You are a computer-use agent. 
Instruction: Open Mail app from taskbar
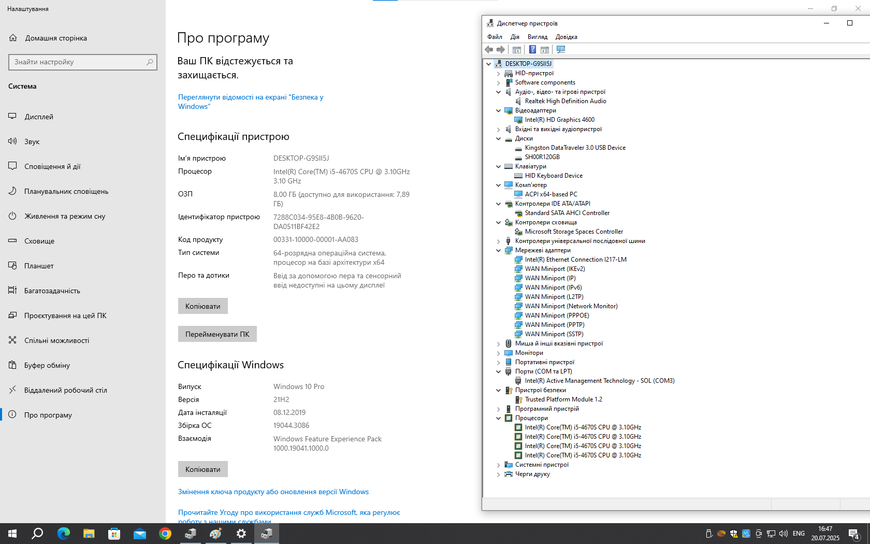coord(140,533)
